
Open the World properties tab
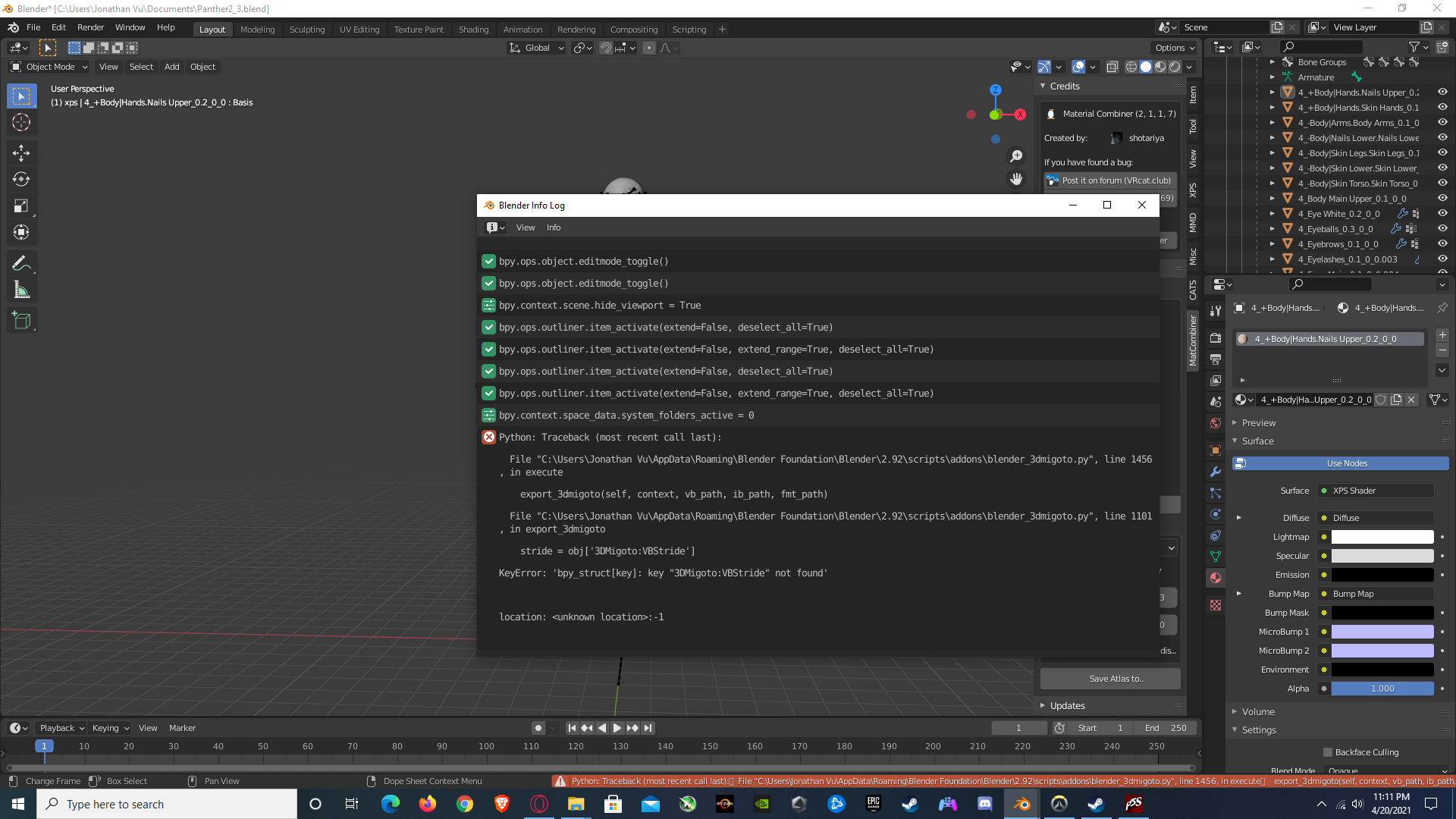tap(1216, 423)
